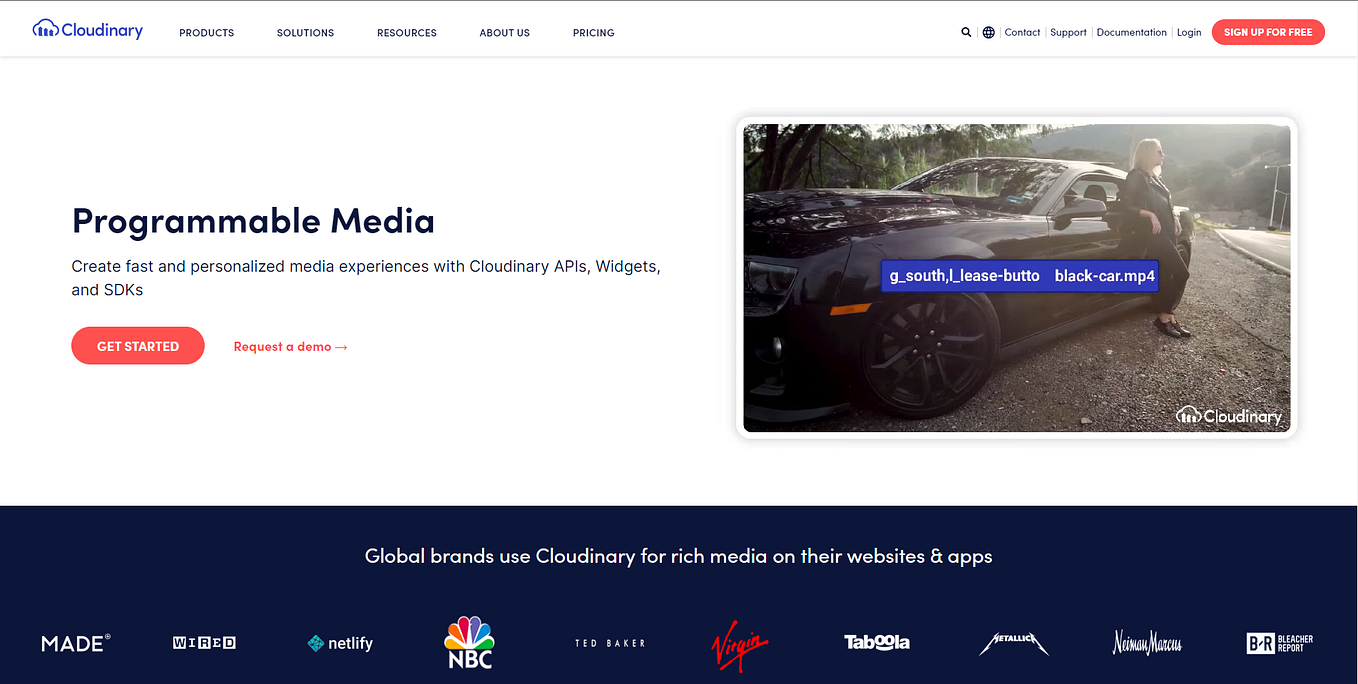
Task: Click the Get Started button
Action: (x=138, y=346)
